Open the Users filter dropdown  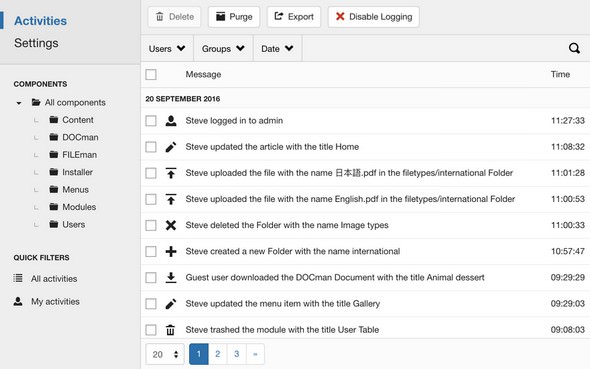(x=167, y=49)
